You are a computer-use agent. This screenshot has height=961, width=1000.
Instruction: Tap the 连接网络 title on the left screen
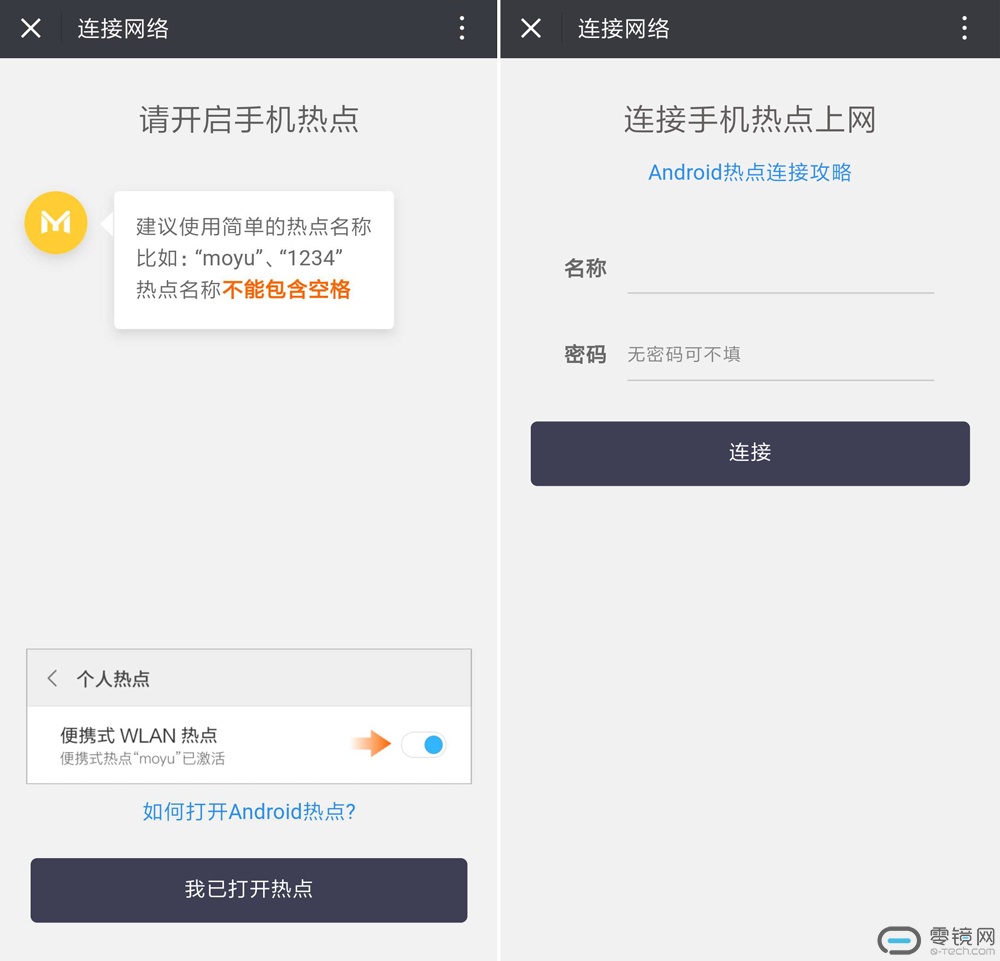(x=123, y=28)
